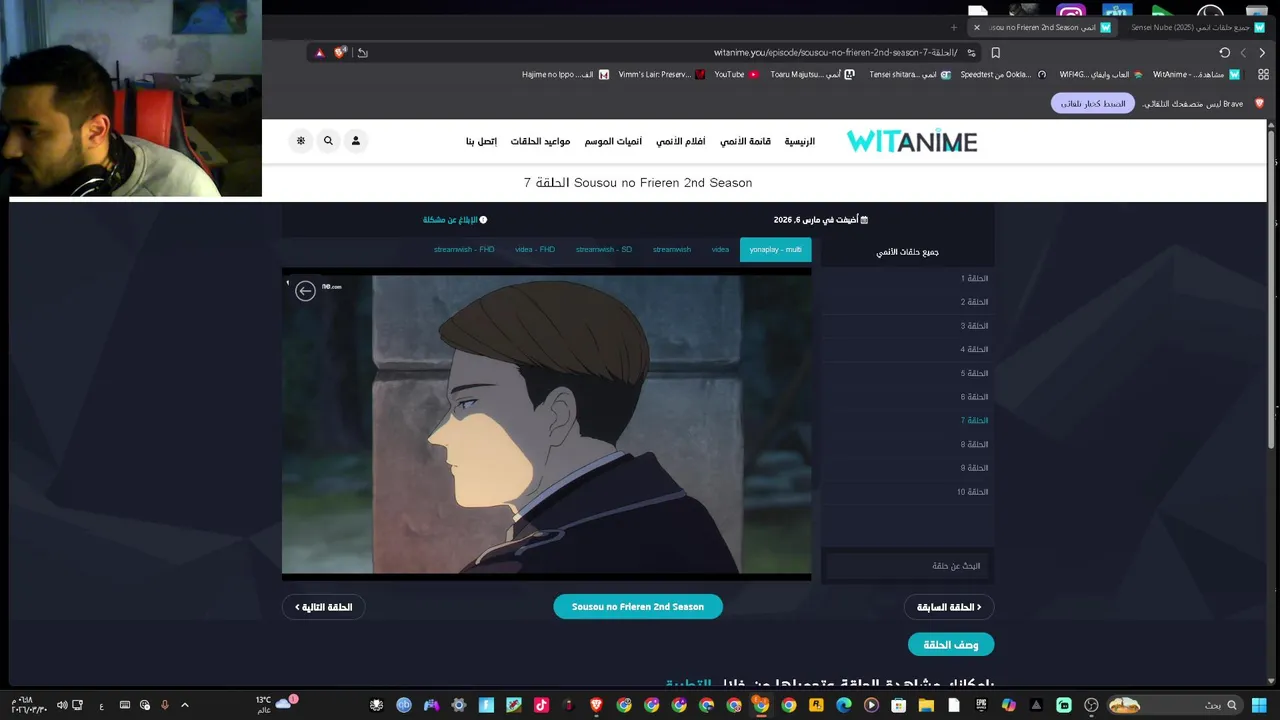
Task: Open File Explorer folder icon in the taskbar
Action: coord(926,705)
